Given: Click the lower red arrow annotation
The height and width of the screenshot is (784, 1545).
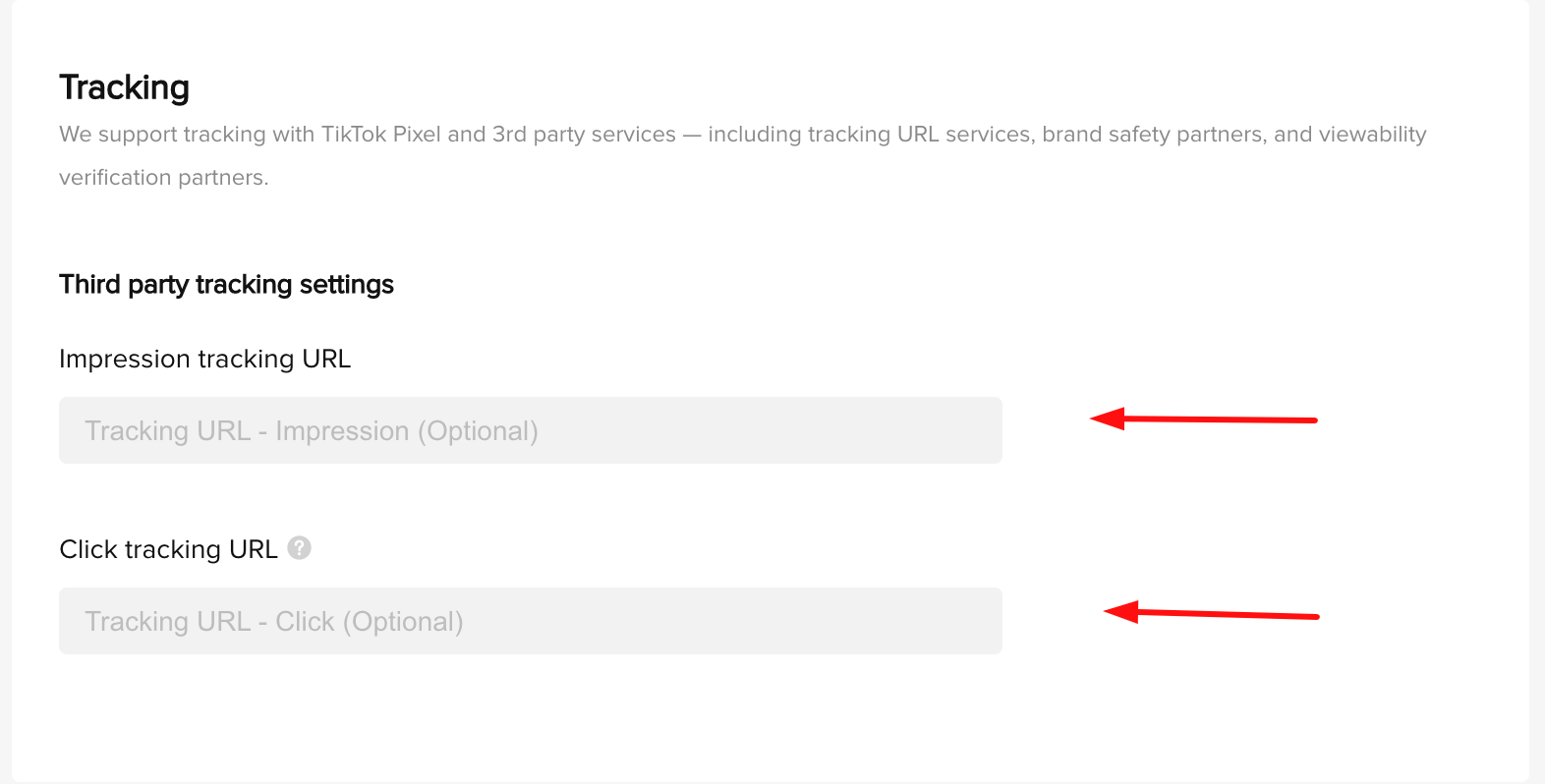Looking at the screenshot, I should click(x=1211, y=613).
